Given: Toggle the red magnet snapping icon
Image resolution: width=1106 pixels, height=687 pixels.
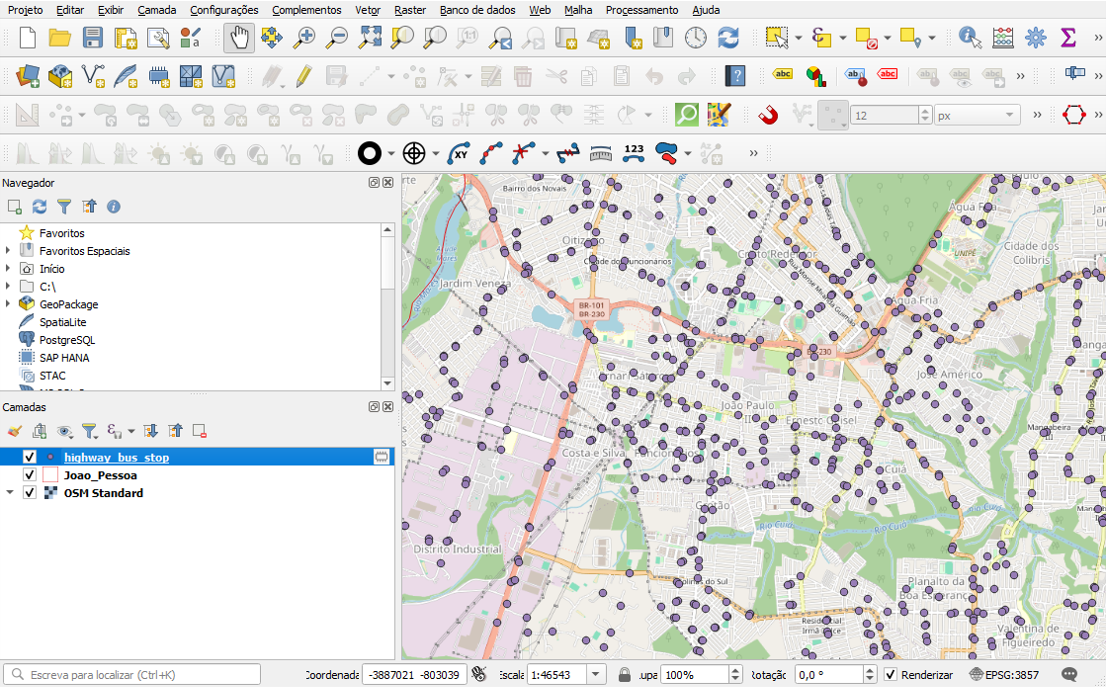Looking at the screenshot, I should (x=768, y=115).
